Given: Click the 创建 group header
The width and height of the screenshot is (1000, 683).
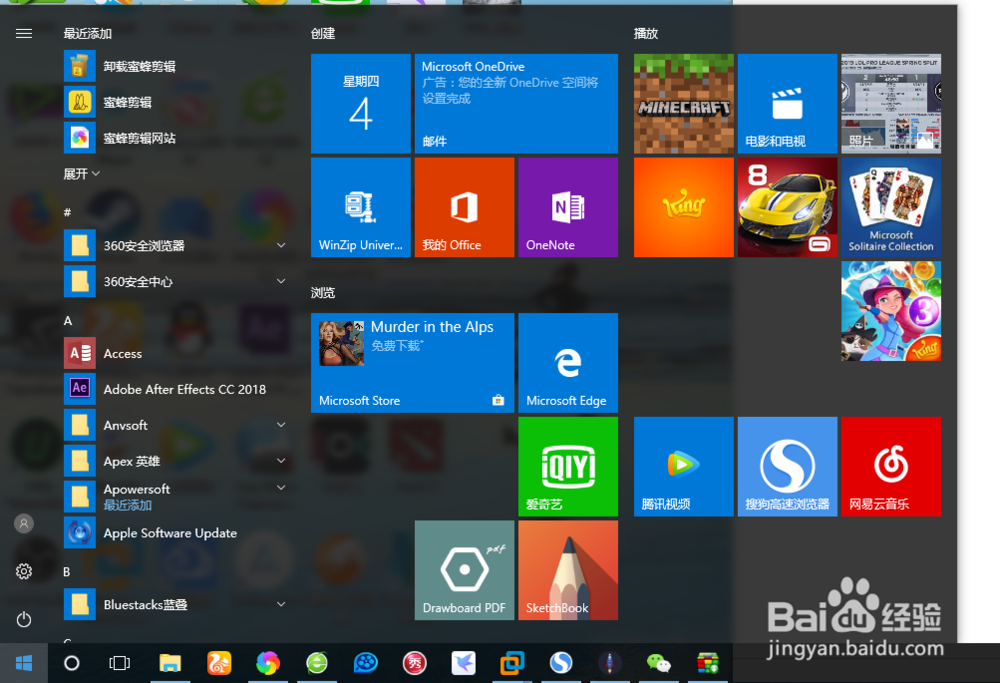Looking at the screenshot, I should [323, 33].
